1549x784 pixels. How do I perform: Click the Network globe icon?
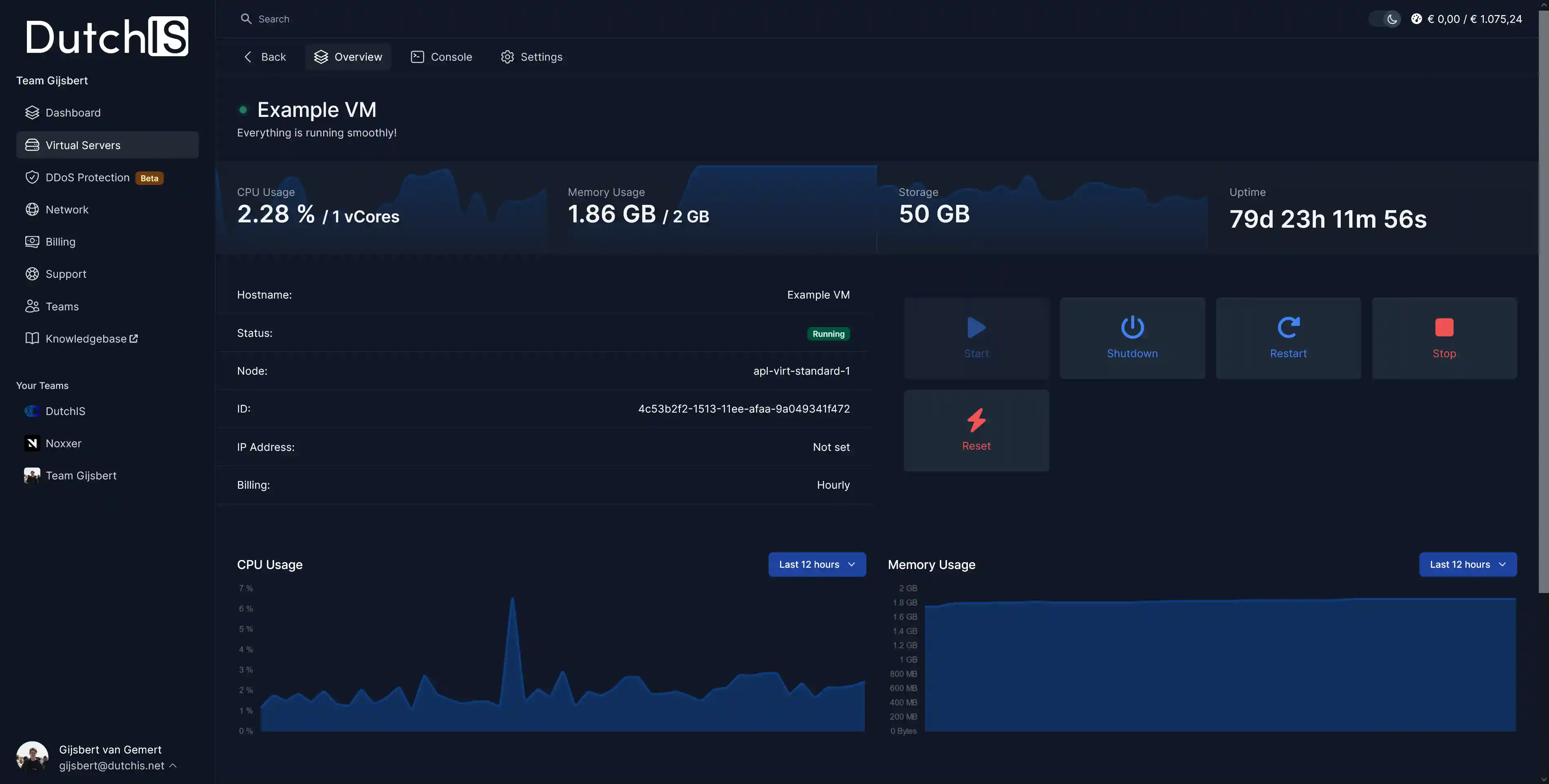click(32, 209)
